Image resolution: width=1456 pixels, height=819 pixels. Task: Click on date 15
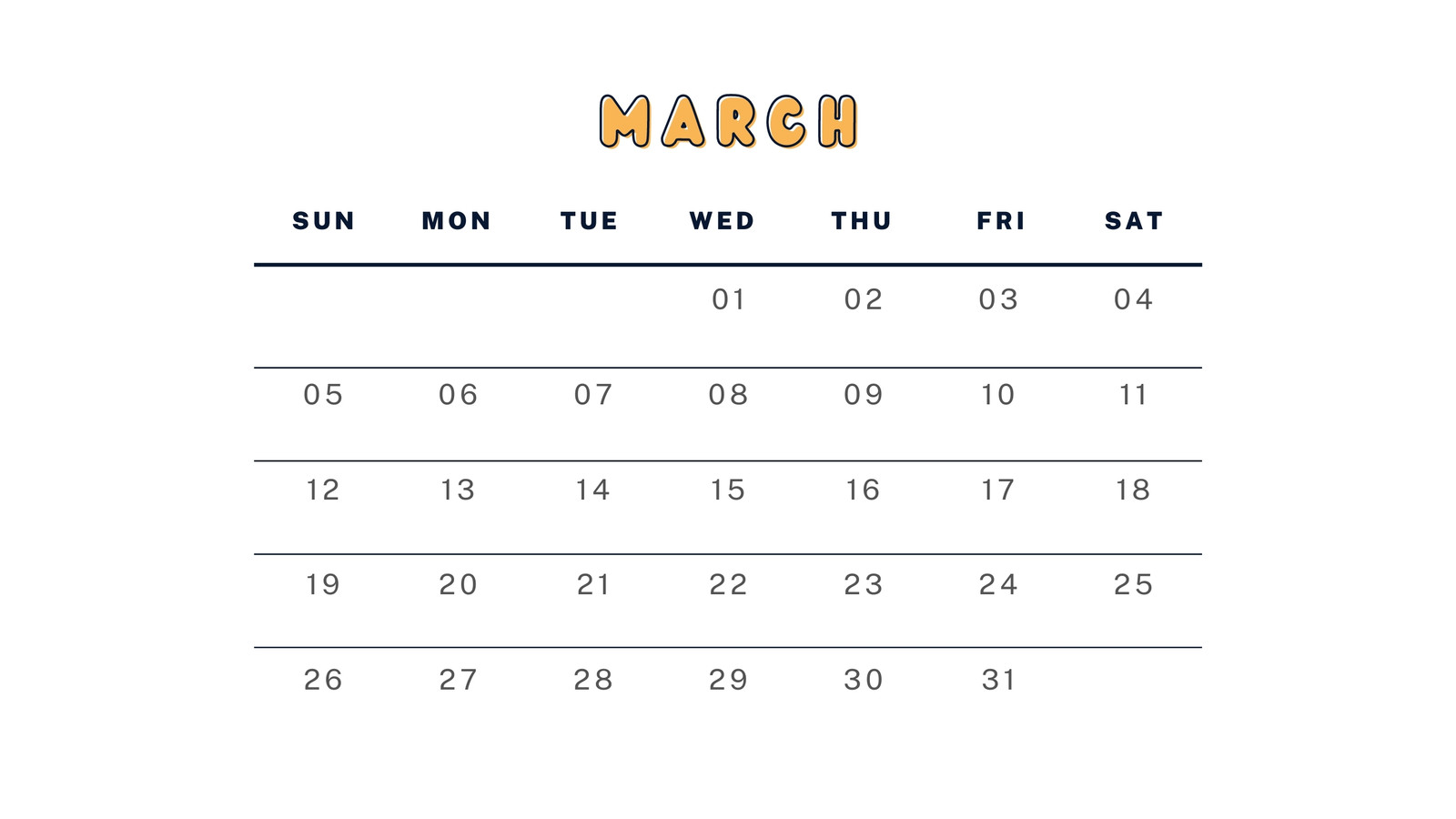coord(728,490)
